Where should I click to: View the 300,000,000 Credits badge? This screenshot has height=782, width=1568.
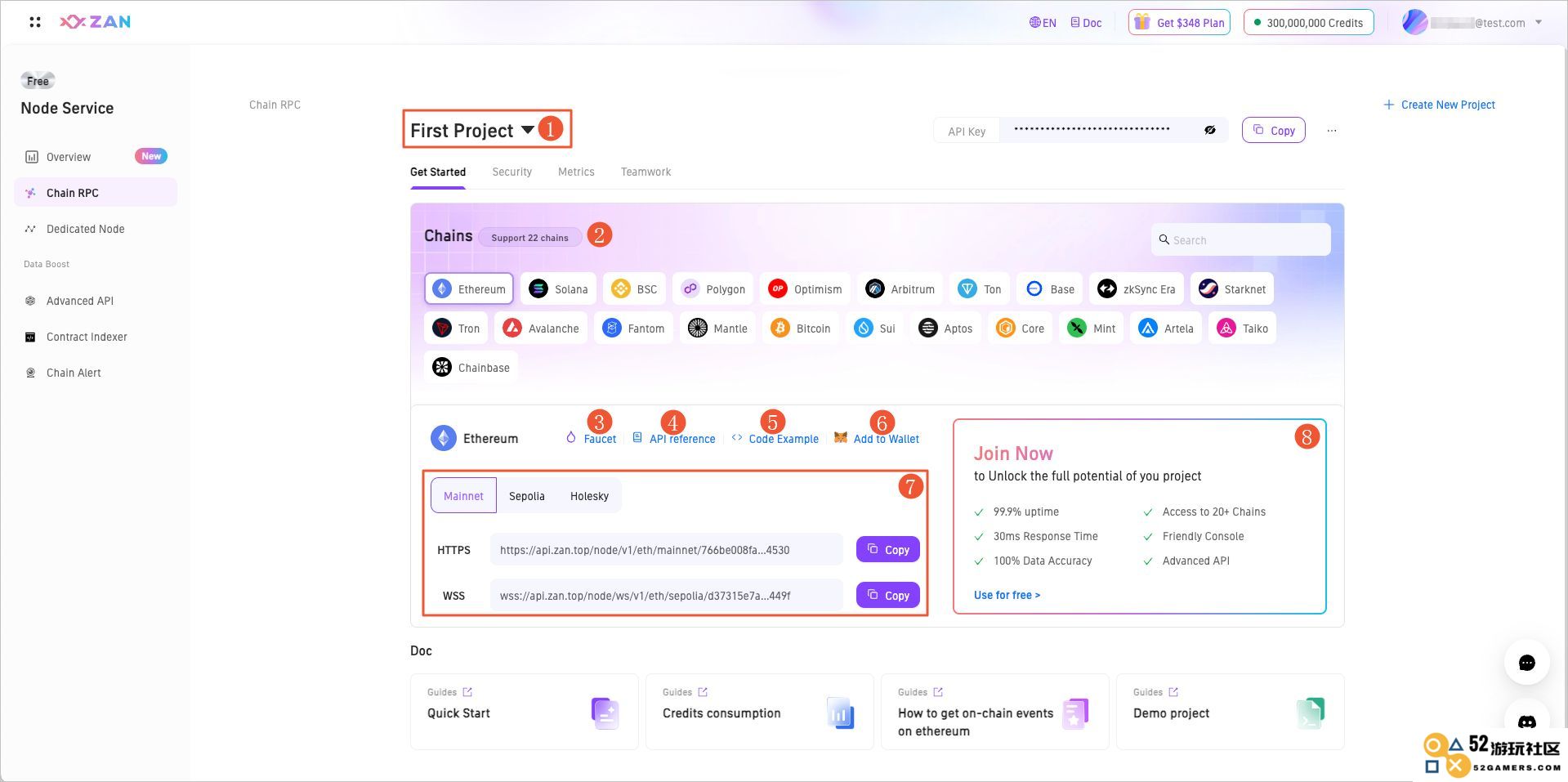1308,23
